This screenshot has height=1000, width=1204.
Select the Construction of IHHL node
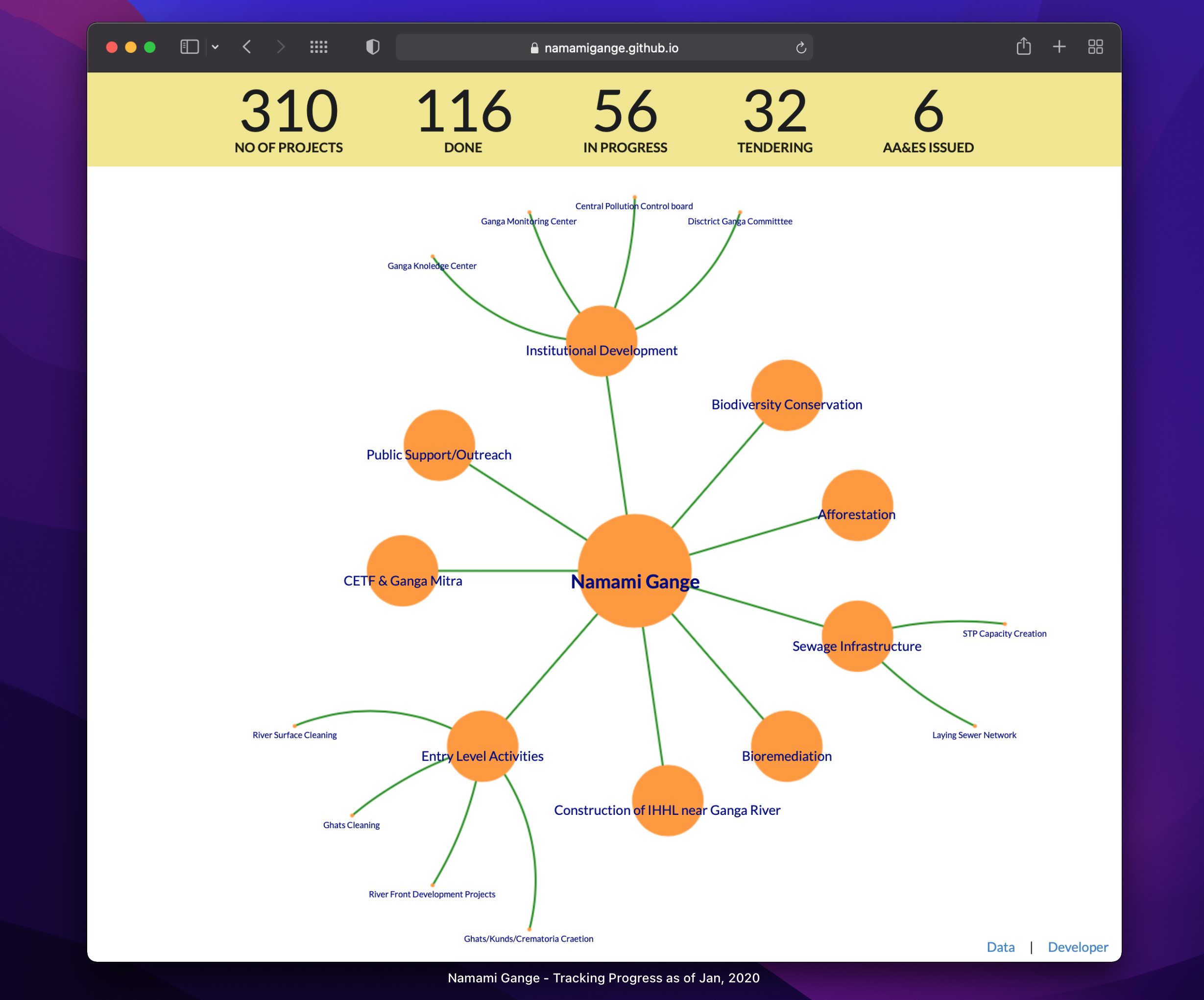pyautogui.click(x=667, y=801)
